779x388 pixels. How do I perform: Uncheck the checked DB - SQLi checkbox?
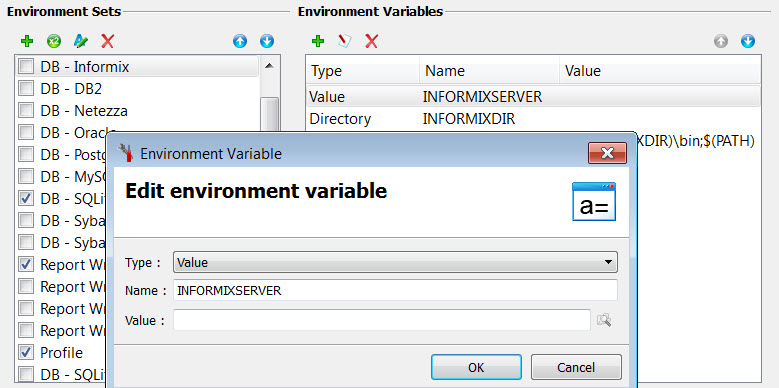[26, 199]
